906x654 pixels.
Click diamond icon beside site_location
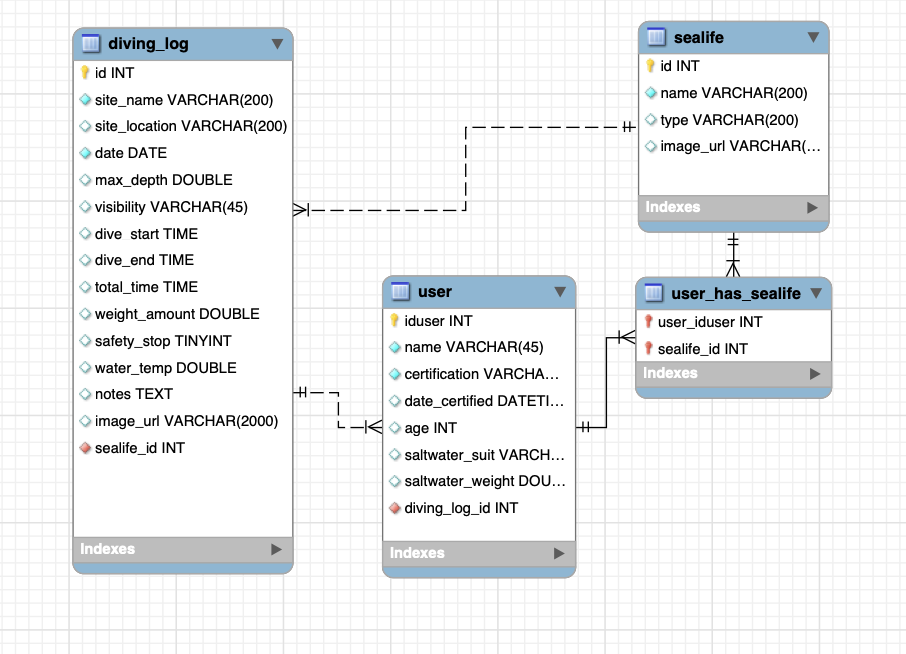(x=86, y=126)
